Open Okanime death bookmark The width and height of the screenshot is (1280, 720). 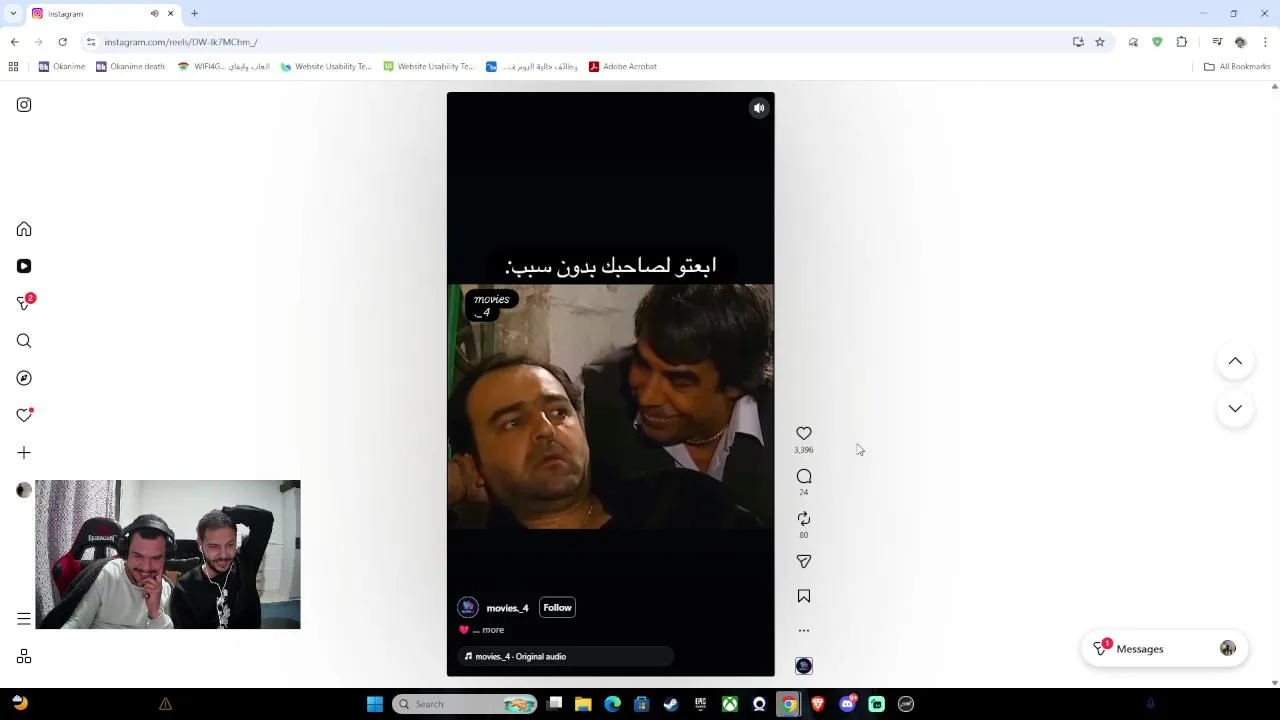130,67
